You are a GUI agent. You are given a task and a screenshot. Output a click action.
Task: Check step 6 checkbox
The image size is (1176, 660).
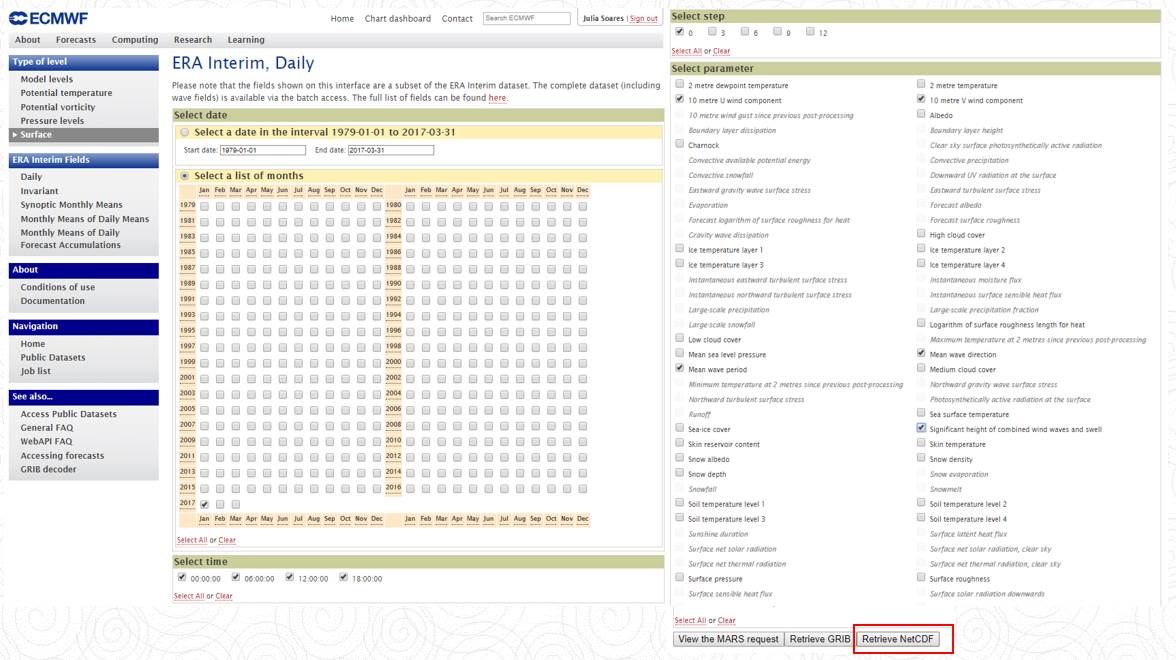coord(745,32)
